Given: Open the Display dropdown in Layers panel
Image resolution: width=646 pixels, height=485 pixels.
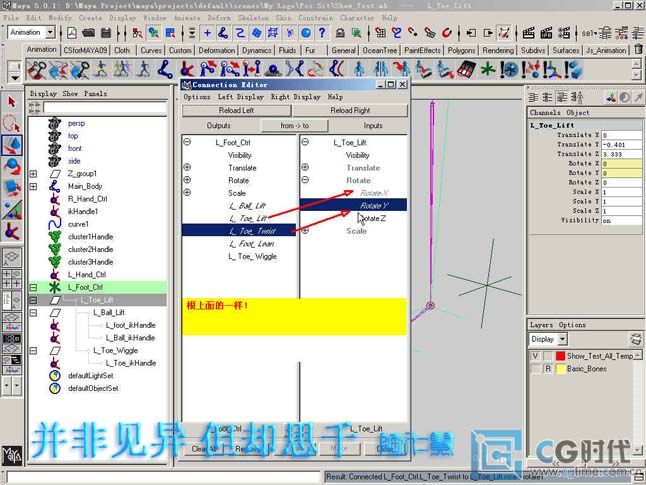Looking at the screenshot, I should pyautogui.click(x=563, y=339).
